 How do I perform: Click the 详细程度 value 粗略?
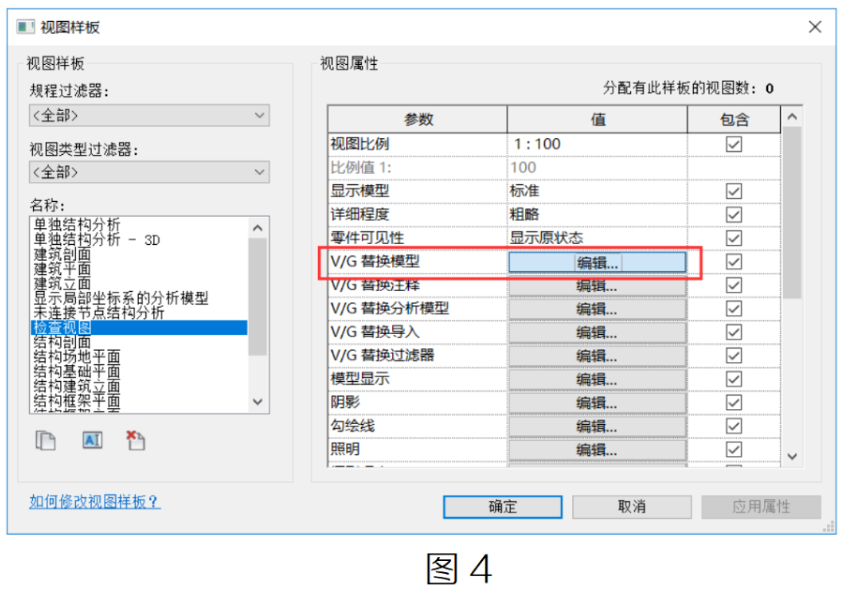click(597, 214)
